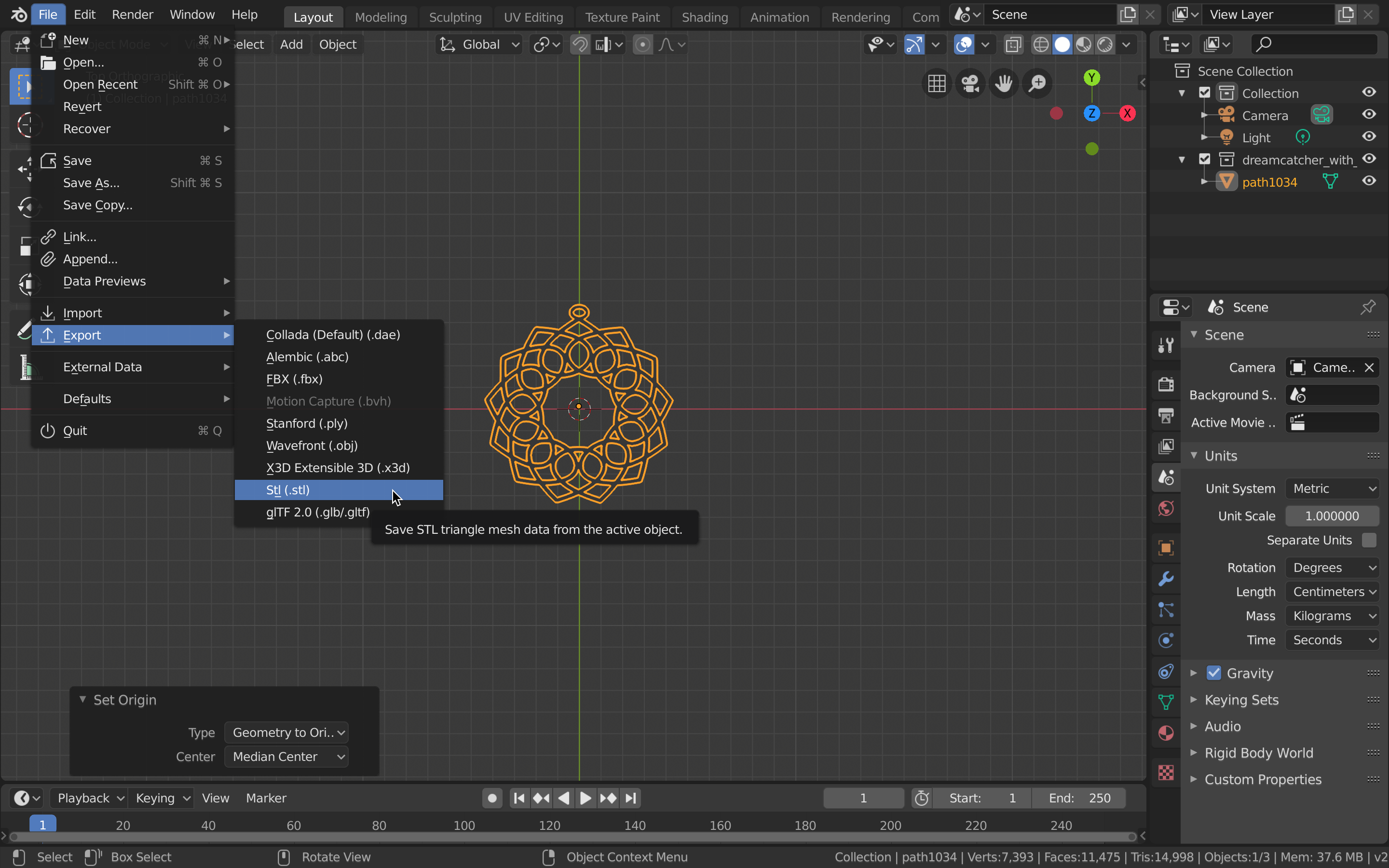The height and width of the screenshot is (868, 1389).
Task: Open the Physics properties tab icon
Action: point(1166,640)
